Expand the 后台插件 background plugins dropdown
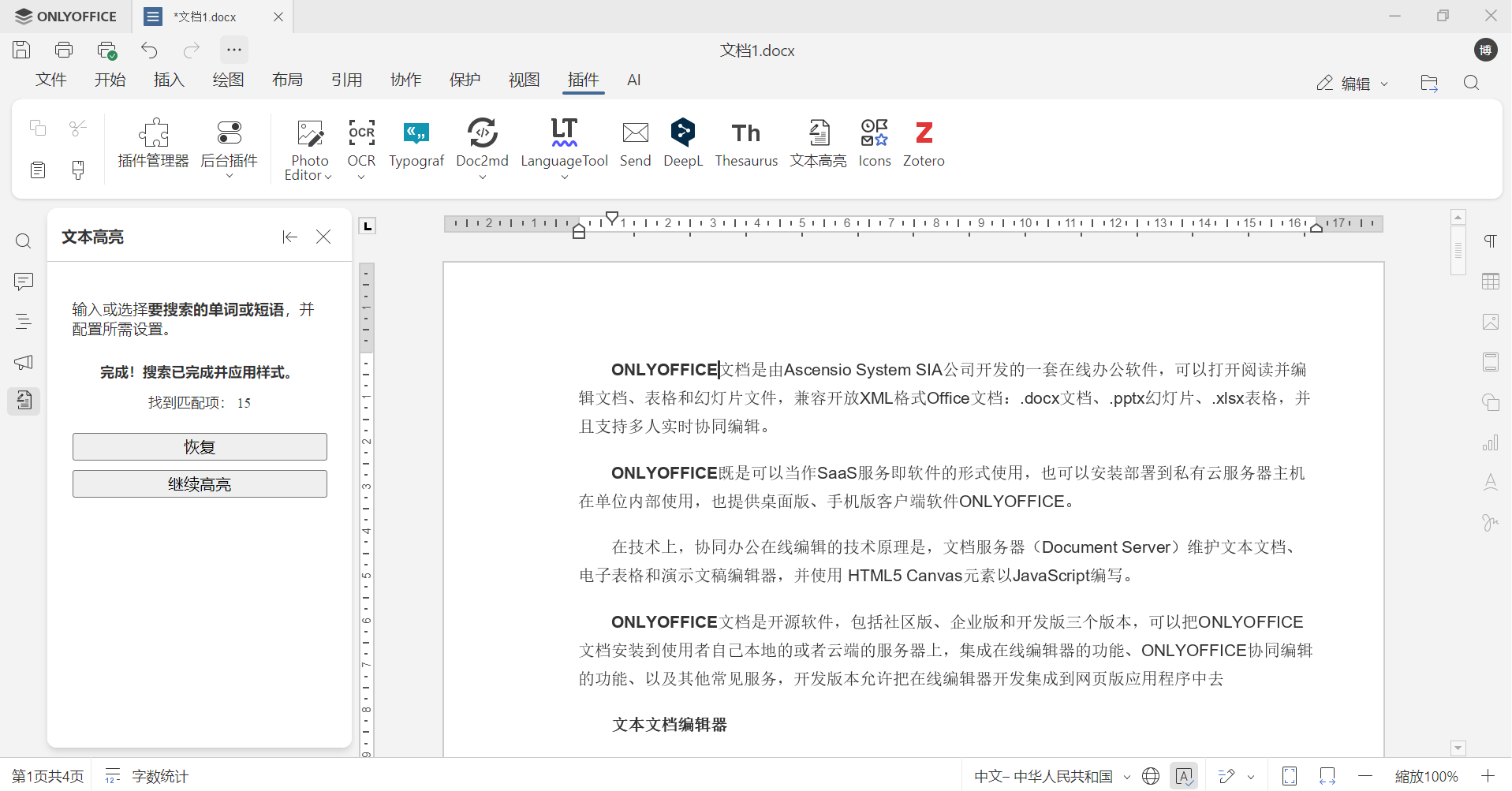 tap(230, 176)
